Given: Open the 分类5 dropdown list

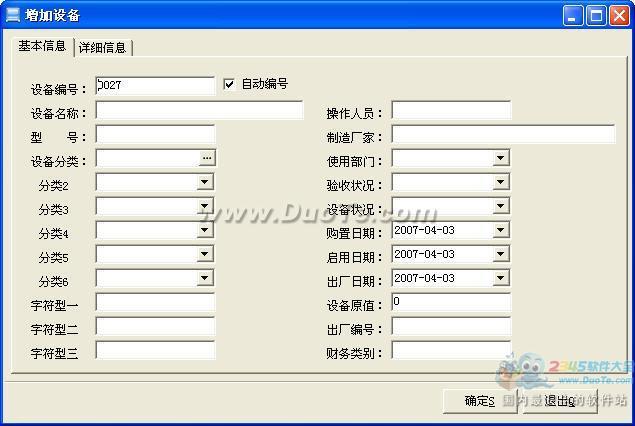Looking at the screenshot, I should [x=205, y=254].
